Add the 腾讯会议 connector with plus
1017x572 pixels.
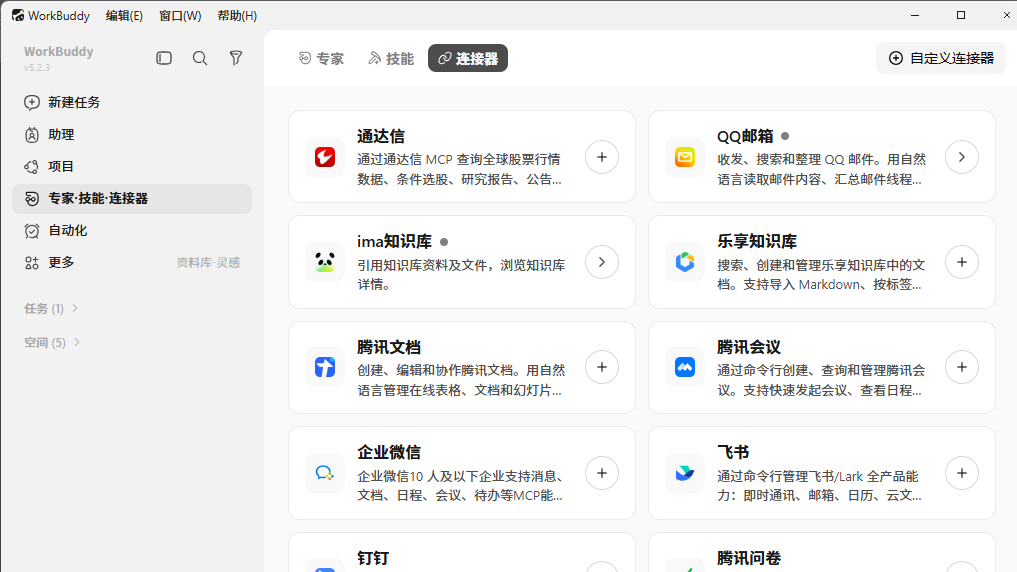point(962,367)
